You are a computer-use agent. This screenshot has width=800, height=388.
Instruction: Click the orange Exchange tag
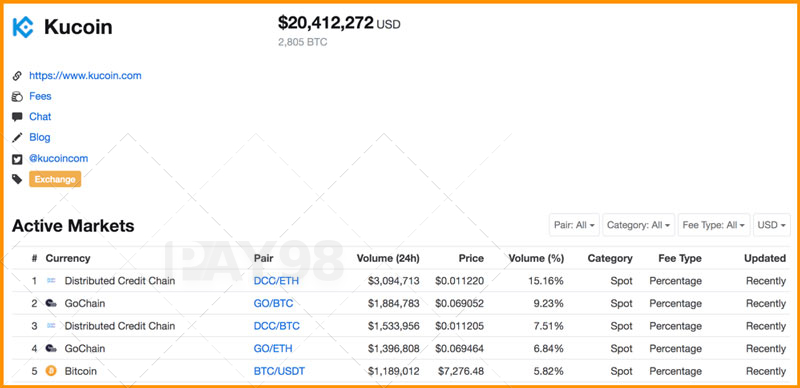point(55,179)
